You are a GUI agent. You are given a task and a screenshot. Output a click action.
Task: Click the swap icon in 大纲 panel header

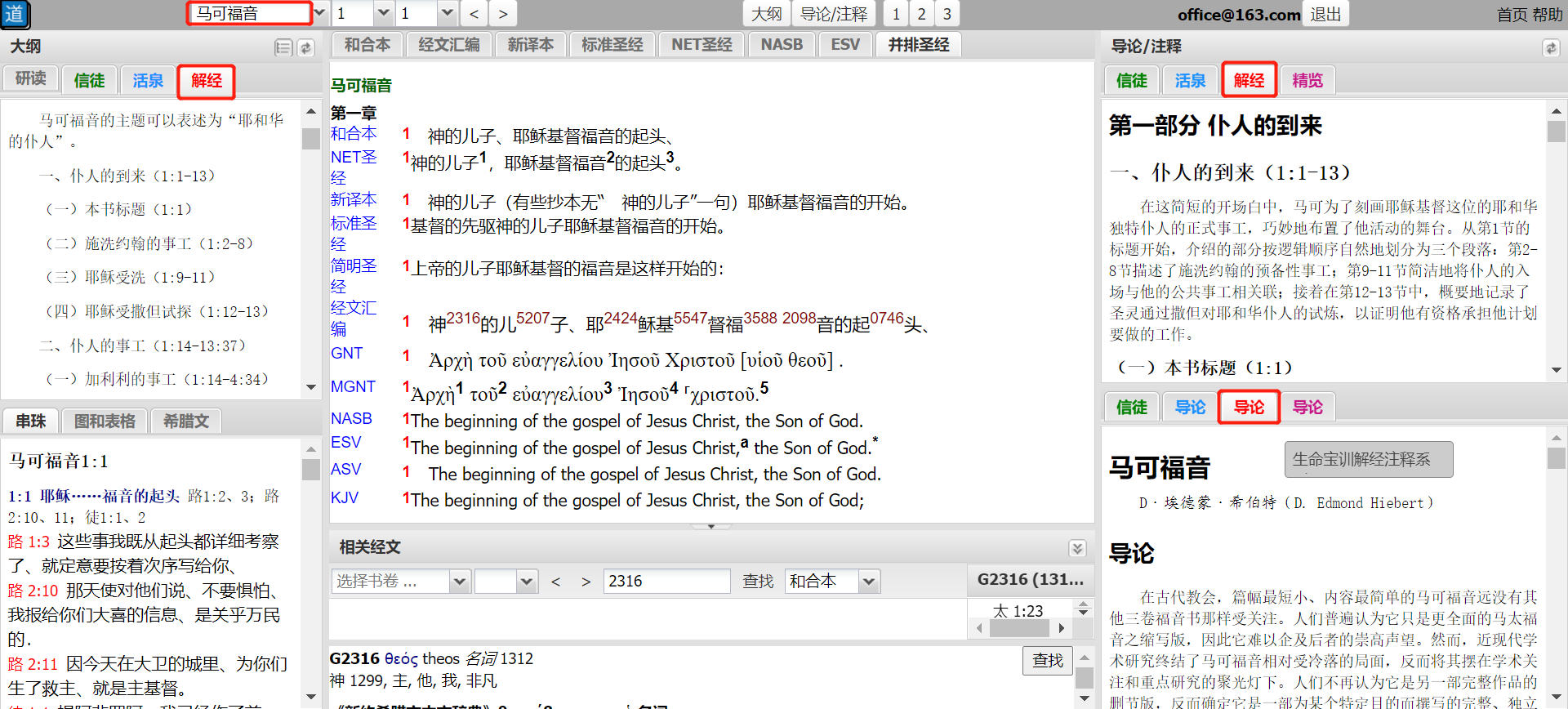[305, 47]
